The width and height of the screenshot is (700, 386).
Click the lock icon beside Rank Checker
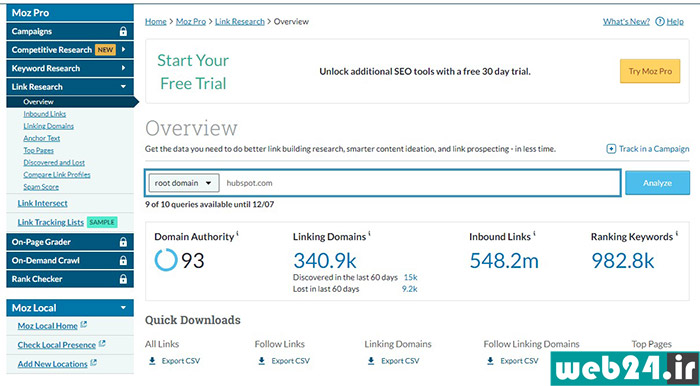tap(123, 279)
